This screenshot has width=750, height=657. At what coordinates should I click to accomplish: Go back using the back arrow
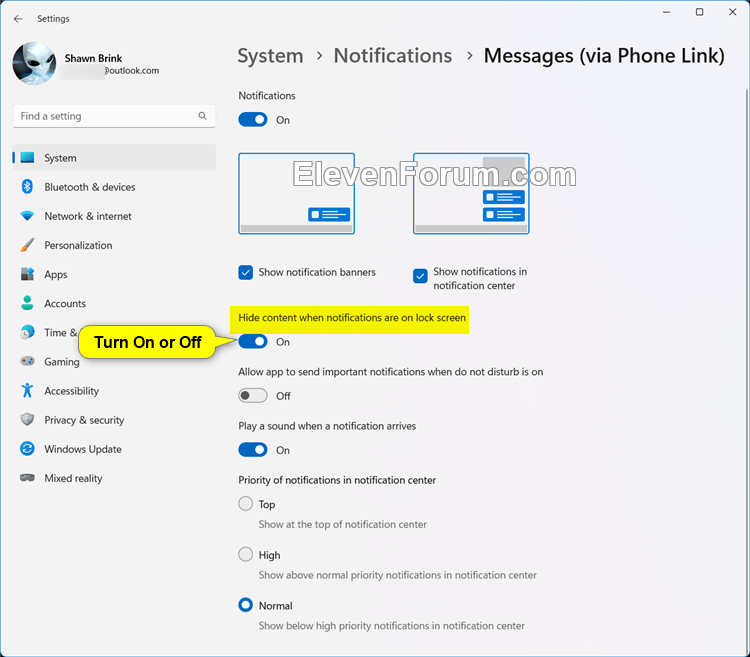tap(18, 19)
